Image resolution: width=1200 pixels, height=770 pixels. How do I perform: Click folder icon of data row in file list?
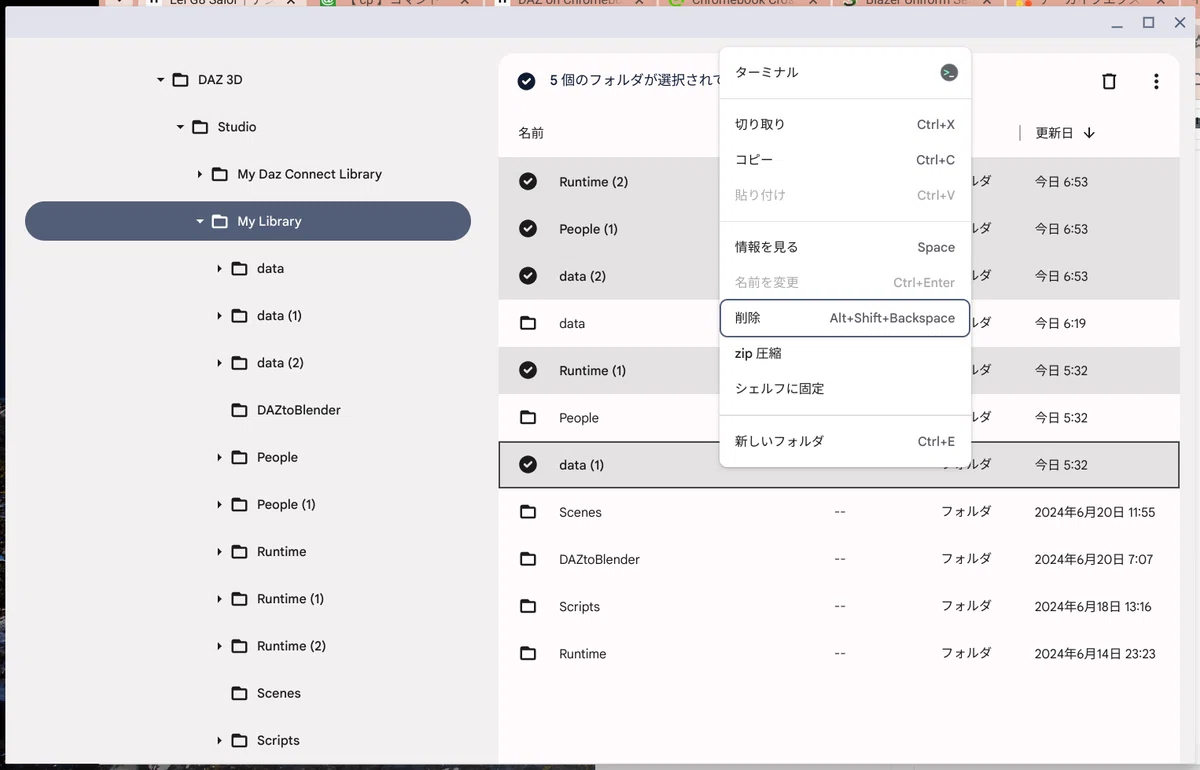tap(528, 323)
